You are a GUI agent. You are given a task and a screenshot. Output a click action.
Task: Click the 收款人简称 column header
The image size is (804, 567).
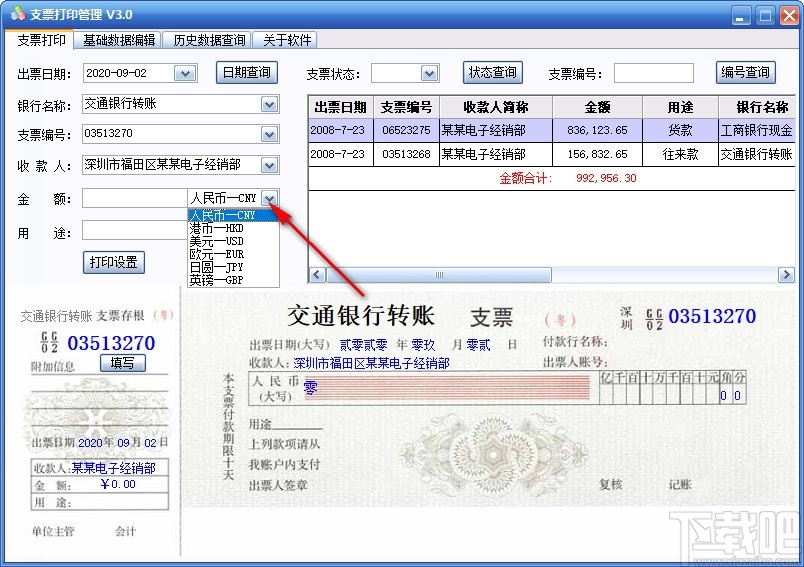(496, 107)
